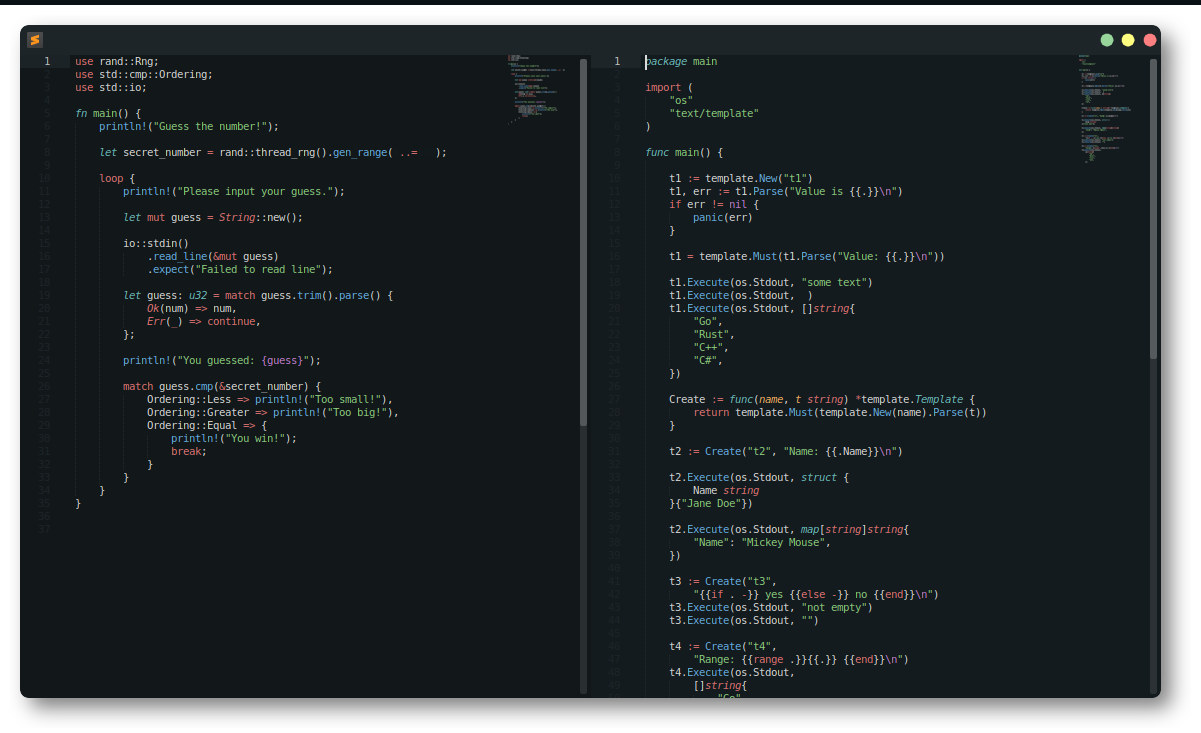This screenshot has width=1201, height=733.
Task: Click the "let secret_number" line
Action: (273, 152)
